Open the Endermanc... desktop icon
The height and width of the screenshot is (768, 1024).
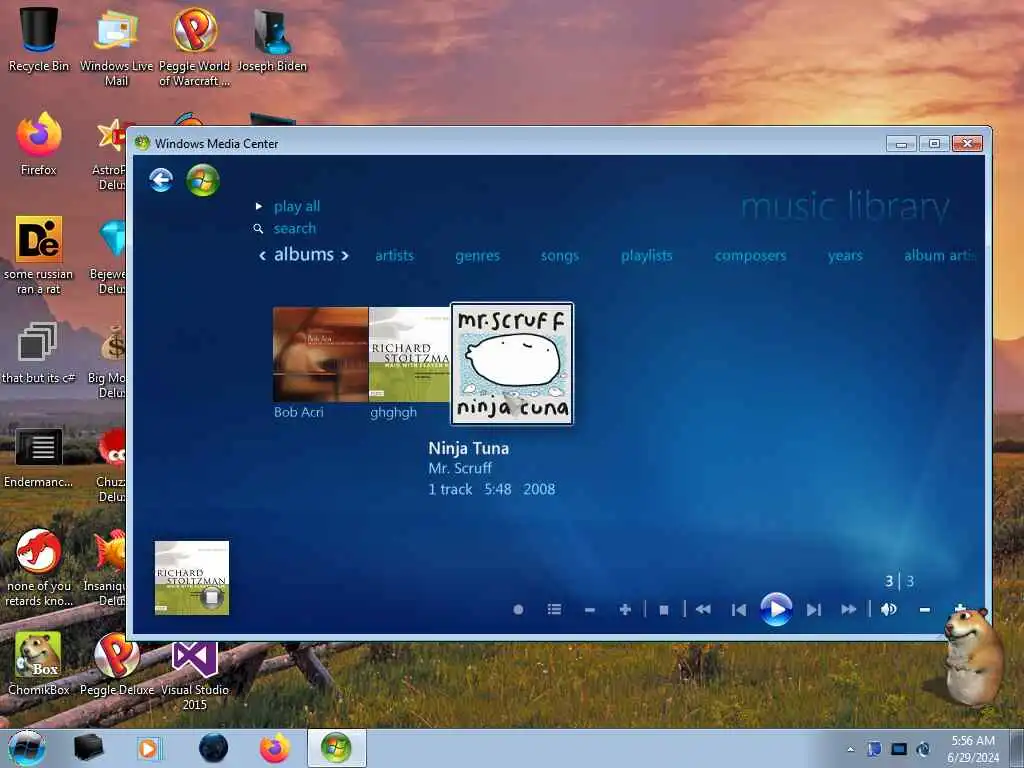(x=39, y=457)
